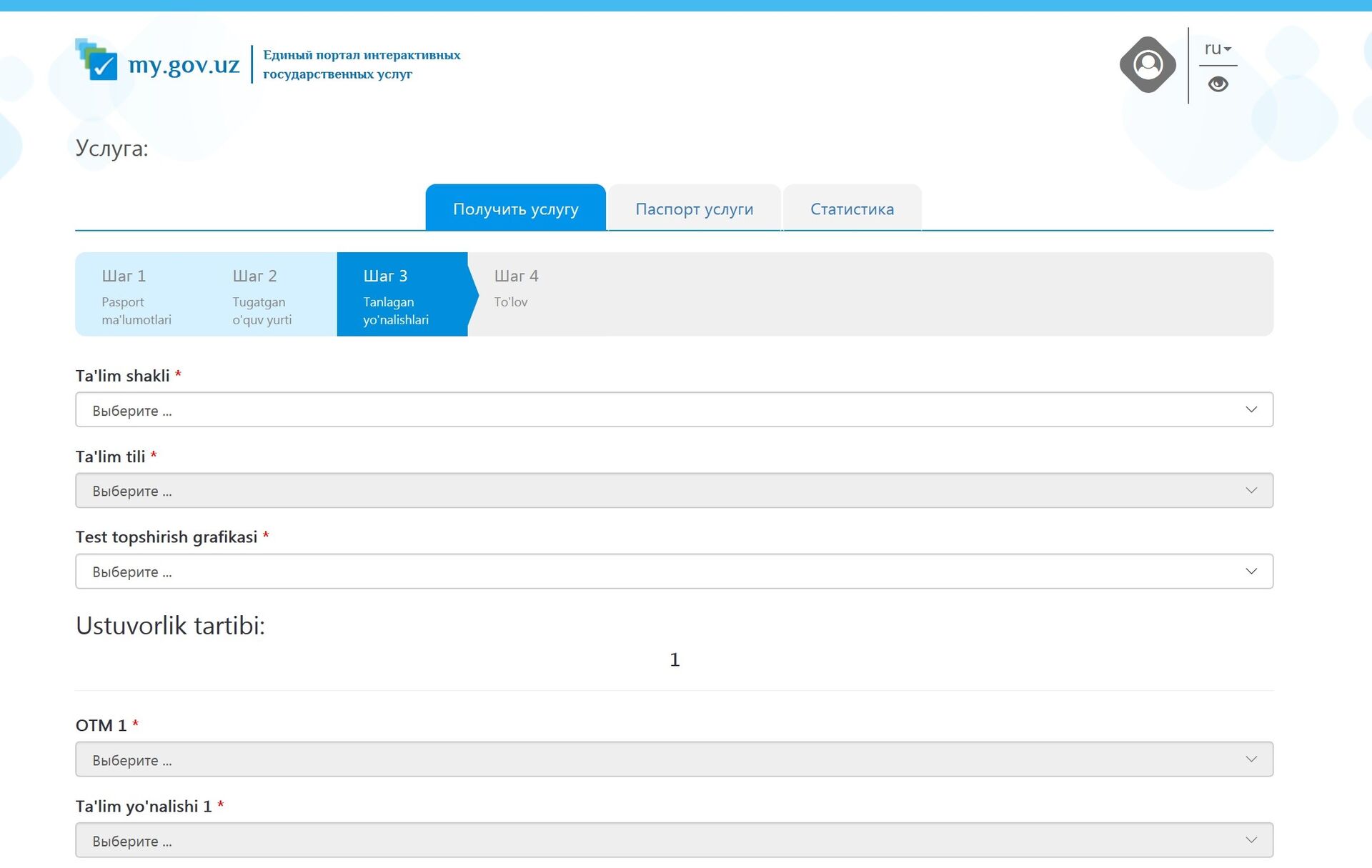
Task: Open the Паспорт услуги tab
Action: [694, 209]
